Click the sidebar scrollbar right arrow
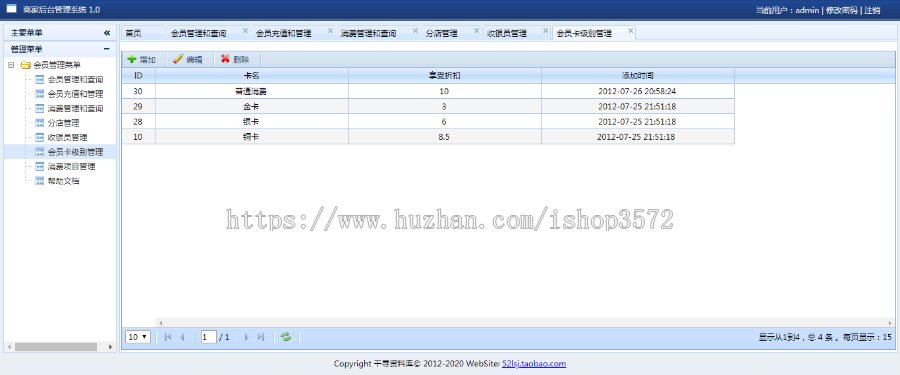Screen dimensions: 900x375 click(x=110, y=347)
